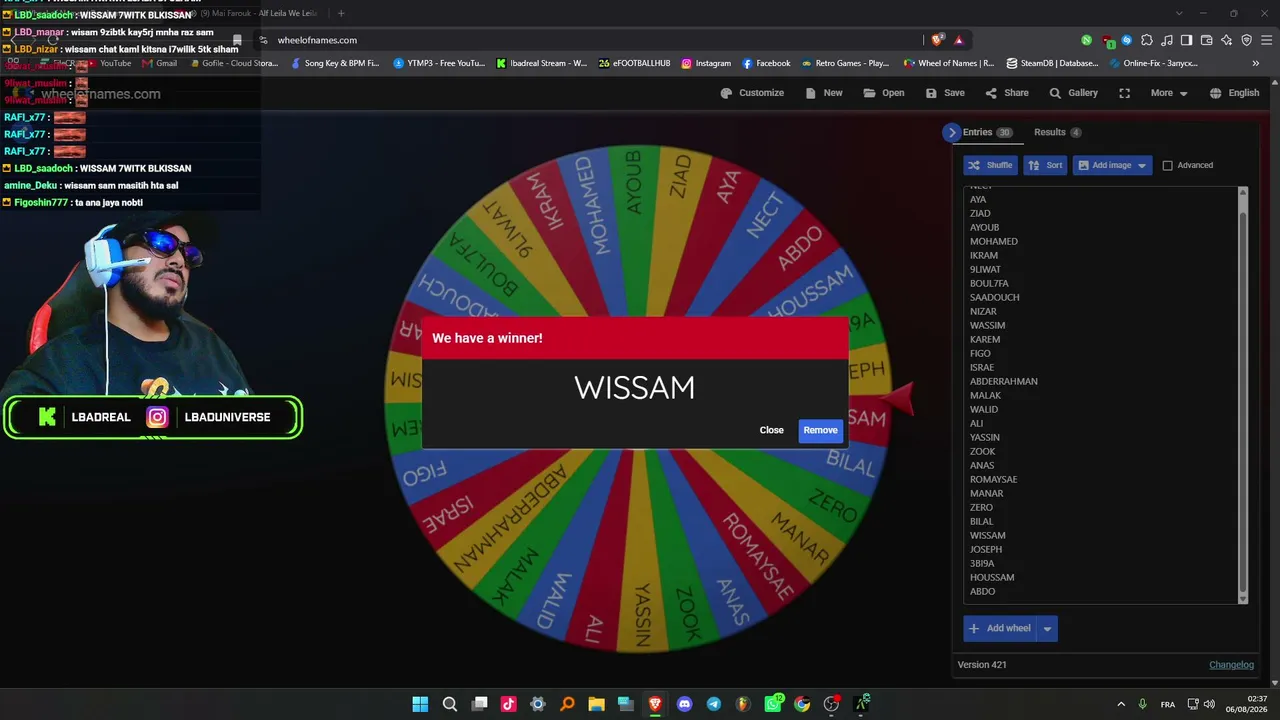Show hidden system tray icons
1280x720 pixels.
pos(1121,704)
